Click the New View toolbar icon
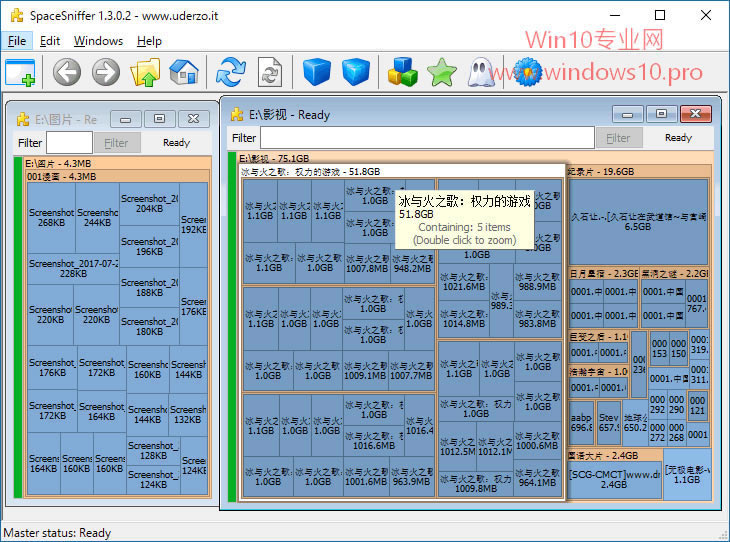The image size is (730, 542). [20, 72]
